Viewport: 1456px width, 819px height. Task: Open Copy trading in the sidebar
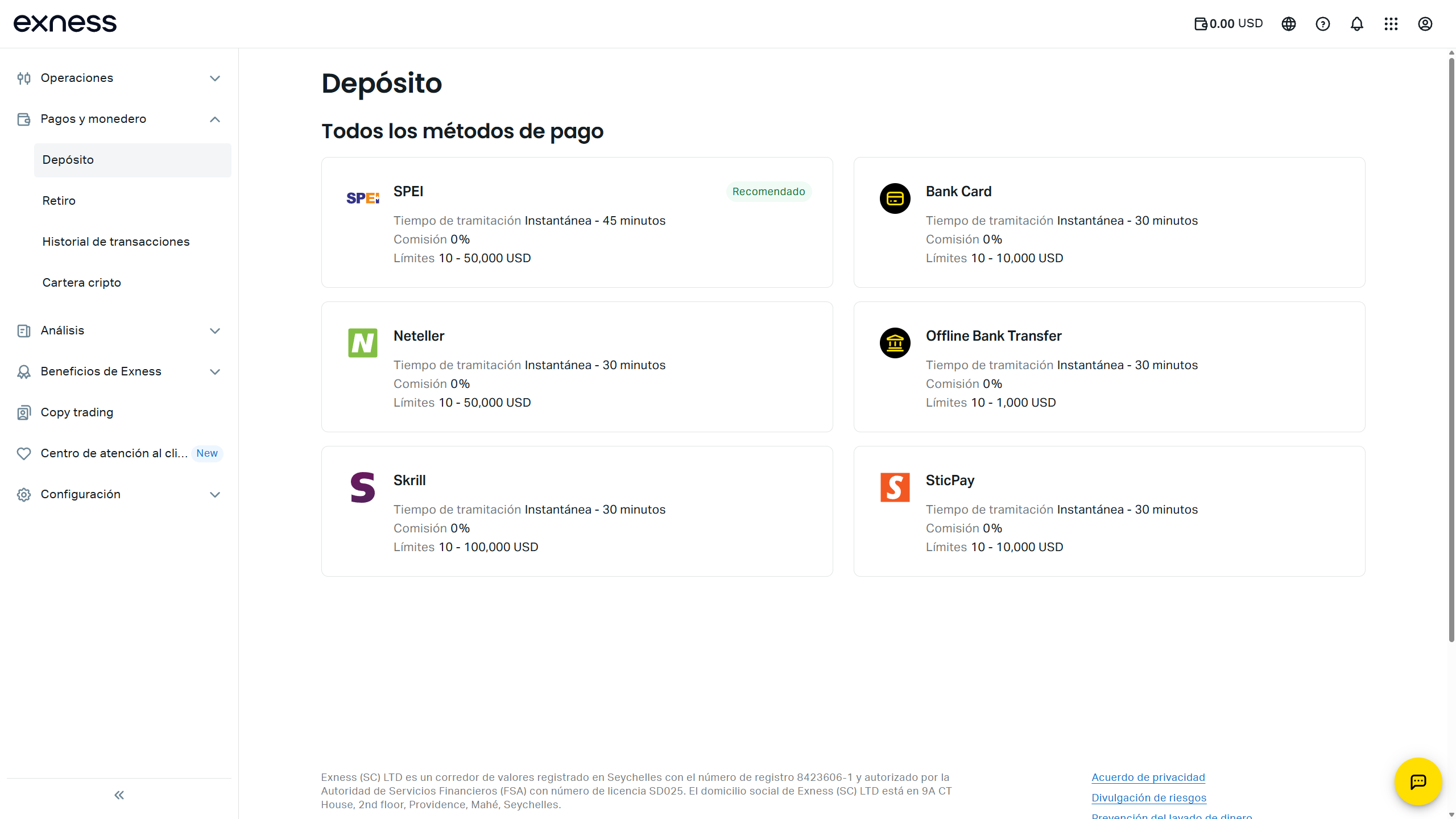(77, 412)
